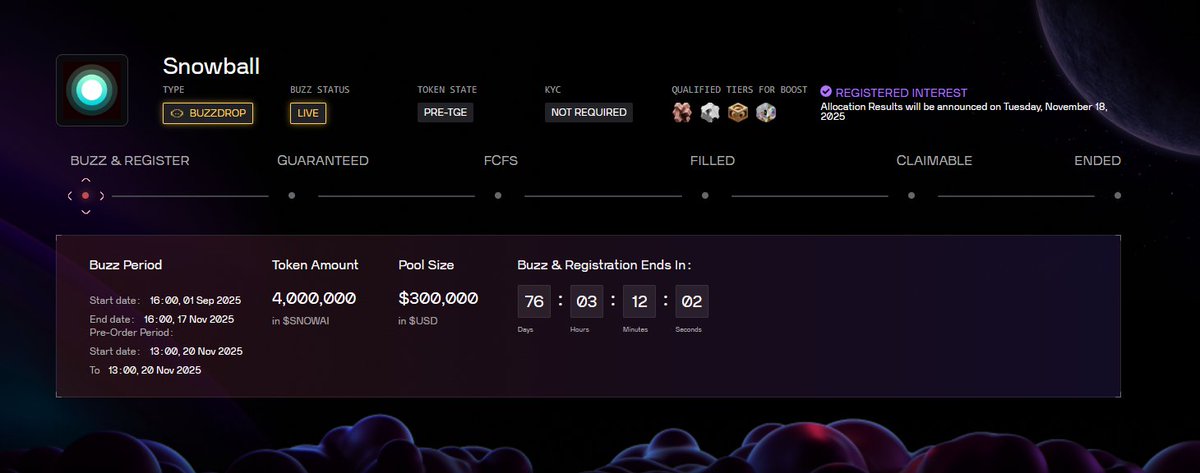Click the Days box in the countdown
Viewport: 1200px width, 473px height.
535,302
